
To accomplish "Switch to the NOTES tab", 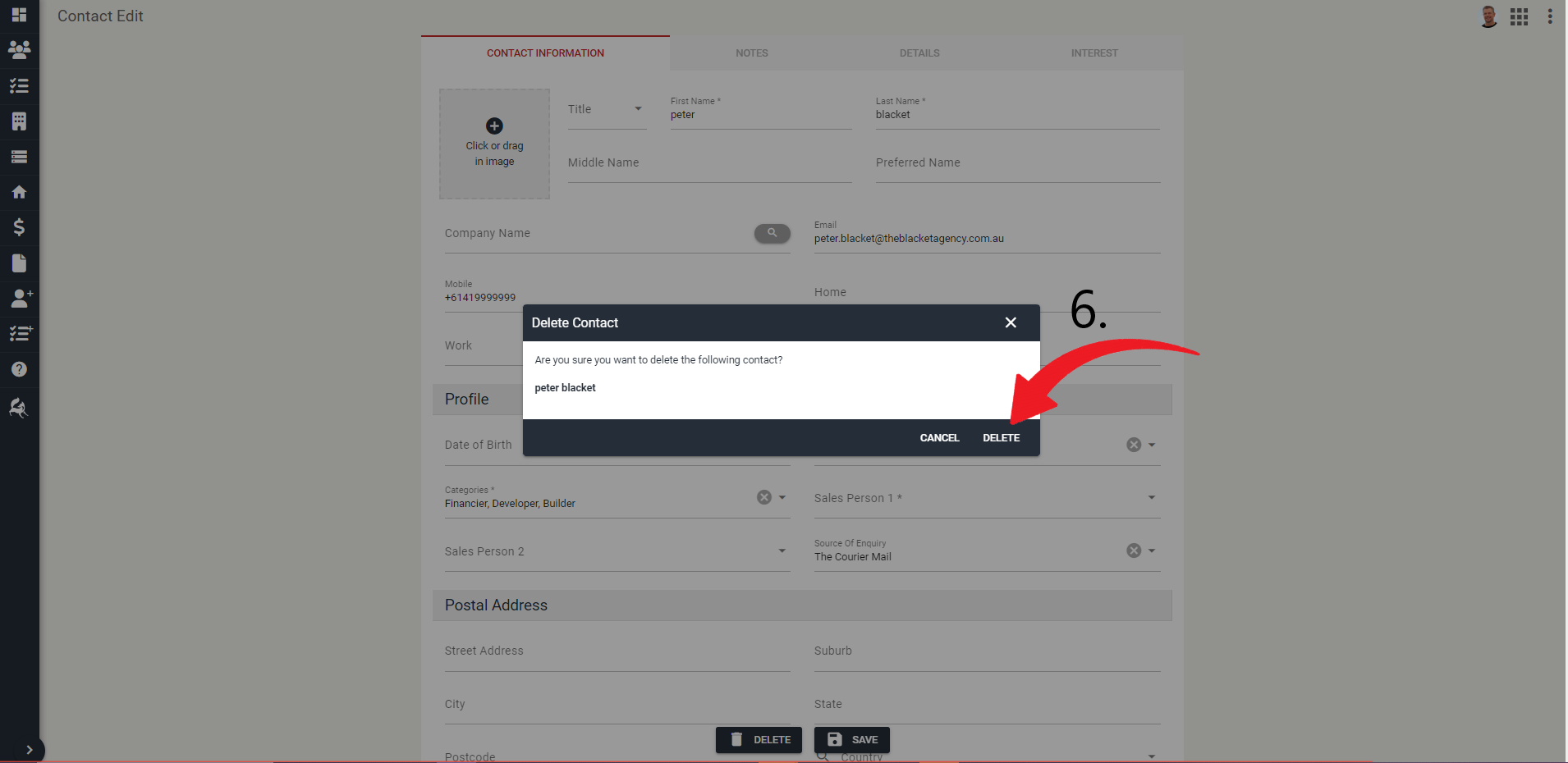I will [x=750, y=53].
